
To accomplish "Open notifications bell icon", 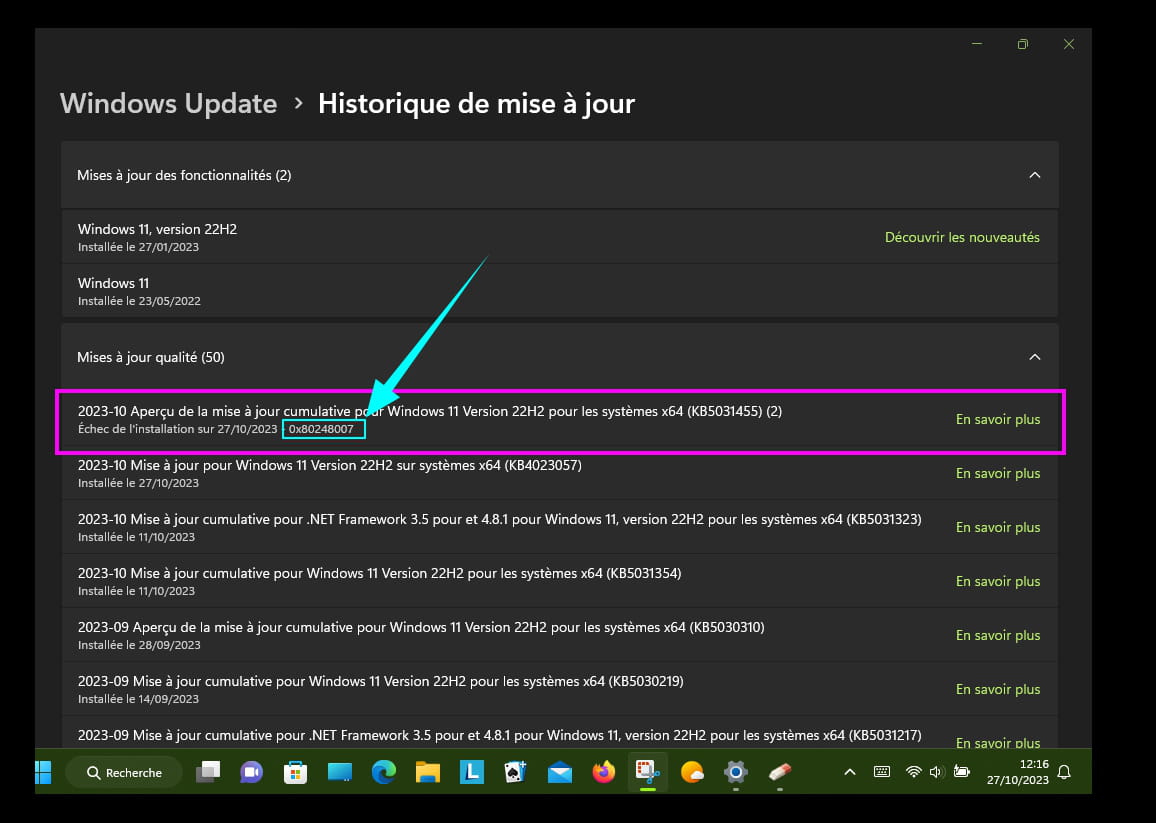I will click(x=1064, y=772).
